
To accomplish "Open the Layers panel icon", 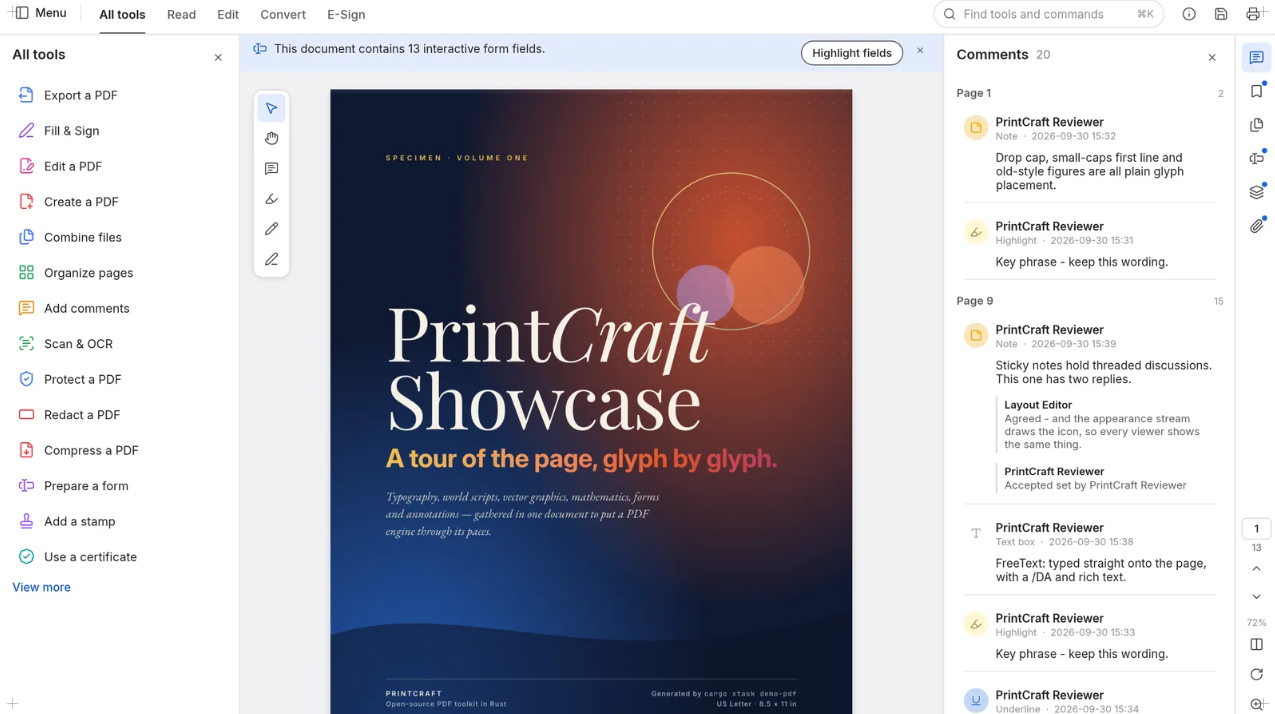I will (1256, 192).
